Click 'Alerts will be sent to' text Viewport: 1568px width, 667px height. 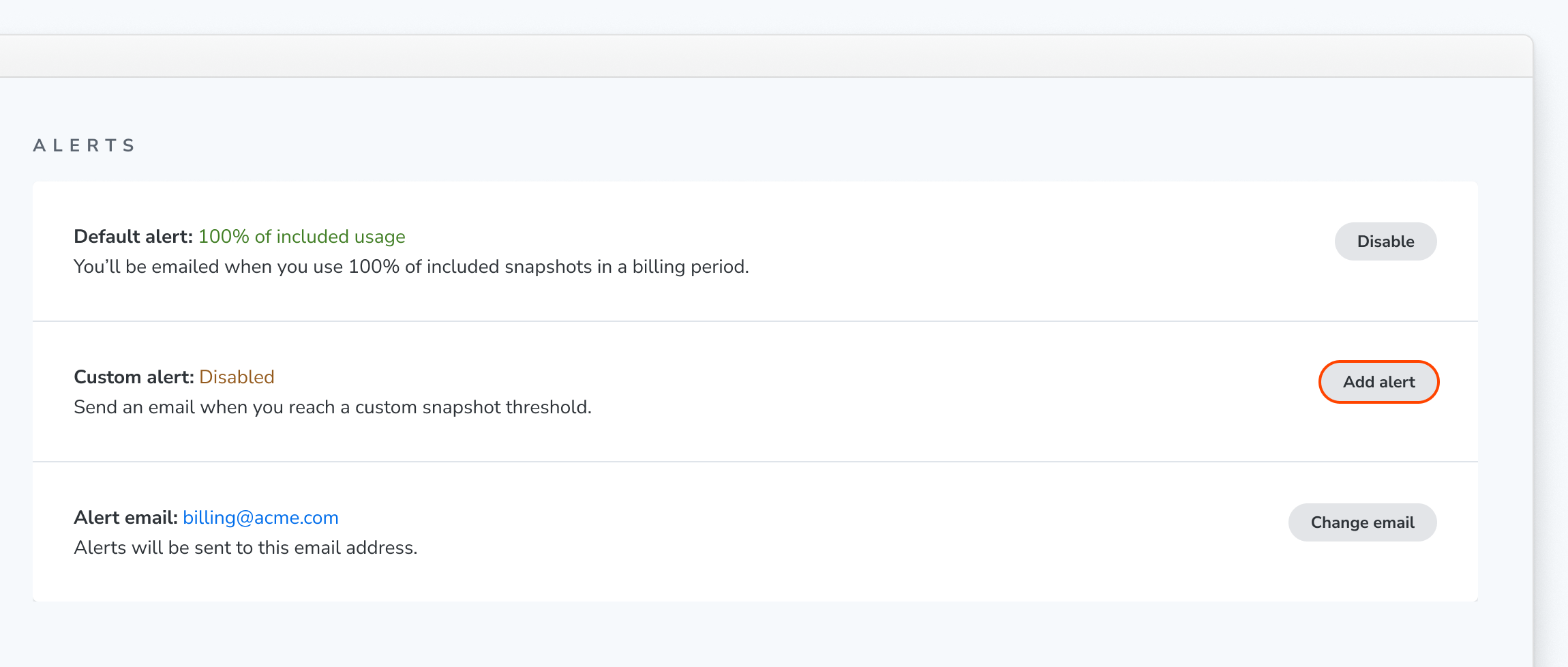tap(245, 548)
